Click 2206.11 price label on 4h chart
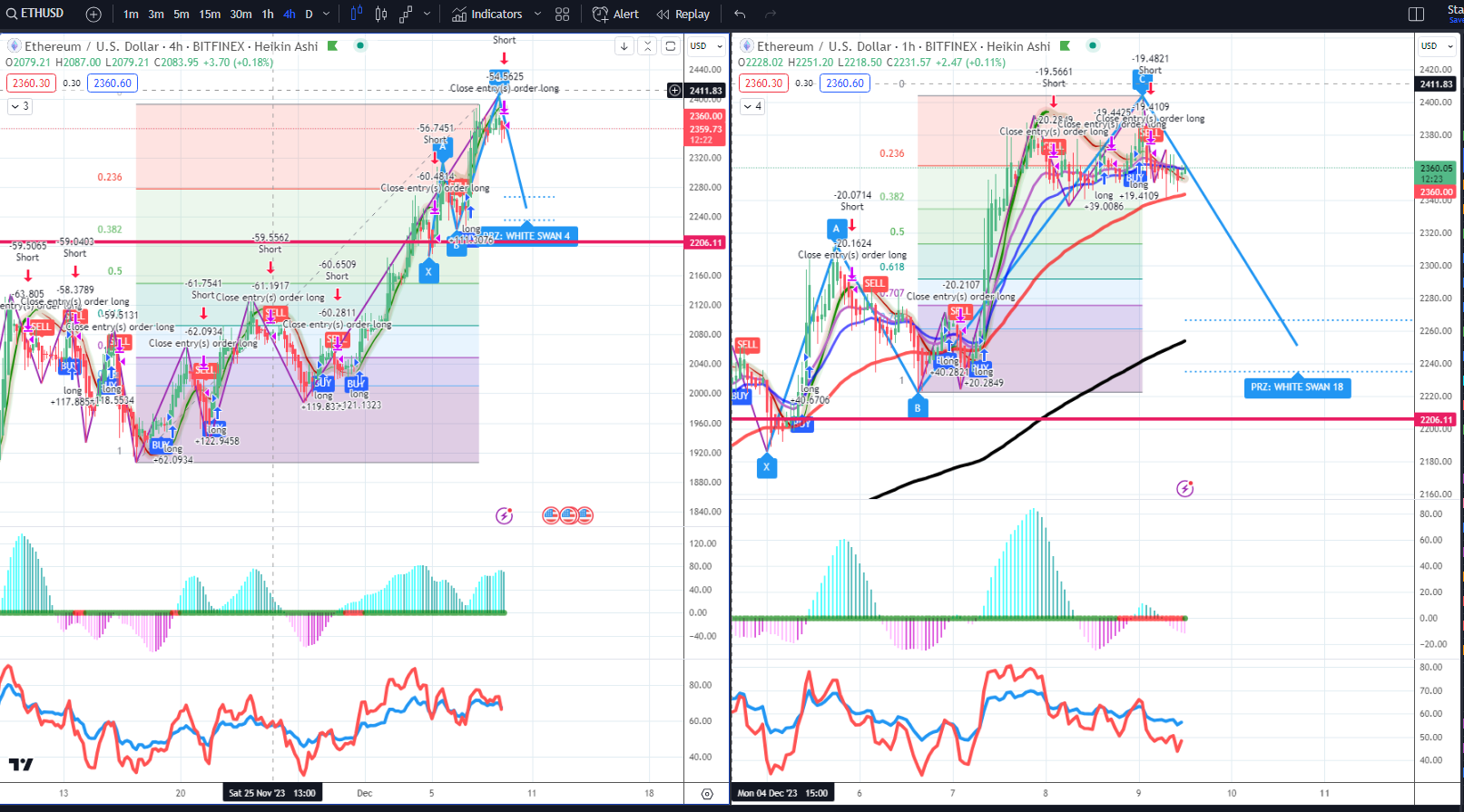Screen dimensions: 1464x812 pos(705,242)
